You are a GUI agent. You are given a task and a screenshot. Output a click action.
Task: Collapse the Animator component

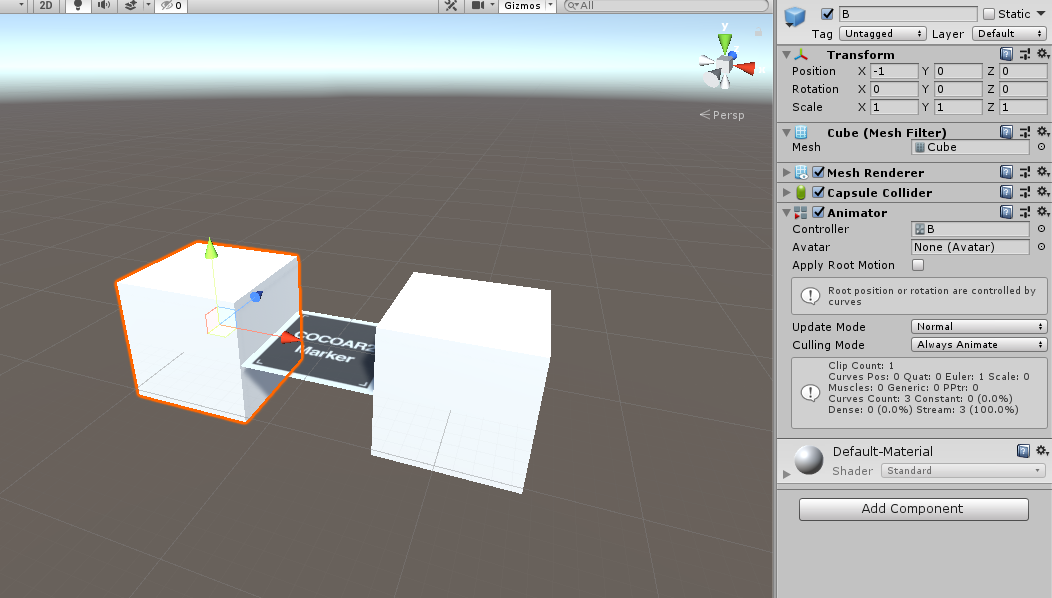pyautogui.click(x=786, y=213)
